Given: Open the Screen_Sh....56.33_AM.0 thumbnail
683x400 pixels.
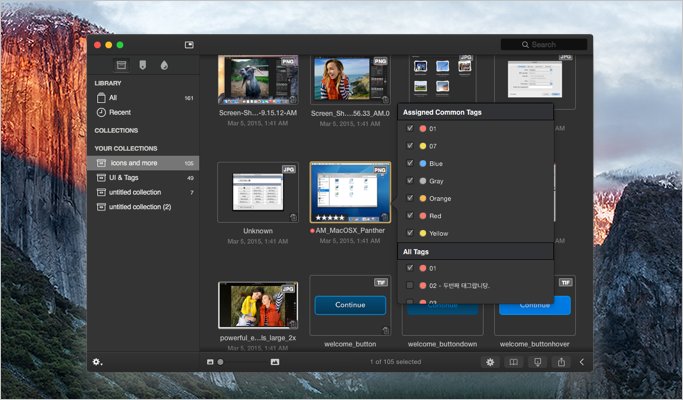Looking at the screenshot, I should click(350, 80).
